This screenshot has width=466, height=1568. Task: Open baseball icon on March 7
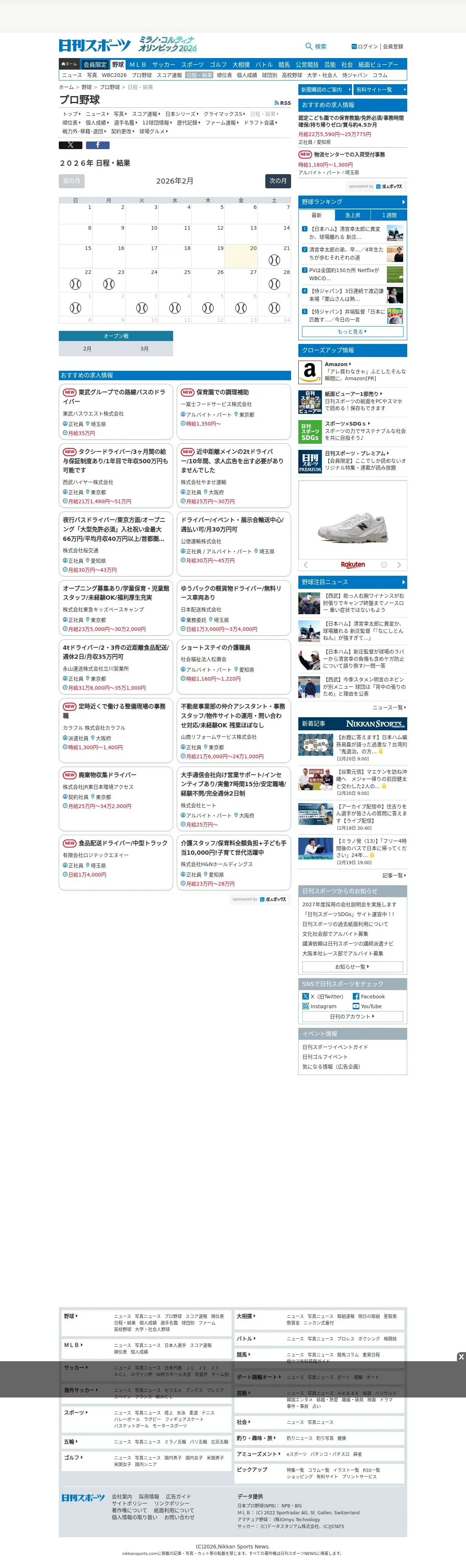point(274,308)
